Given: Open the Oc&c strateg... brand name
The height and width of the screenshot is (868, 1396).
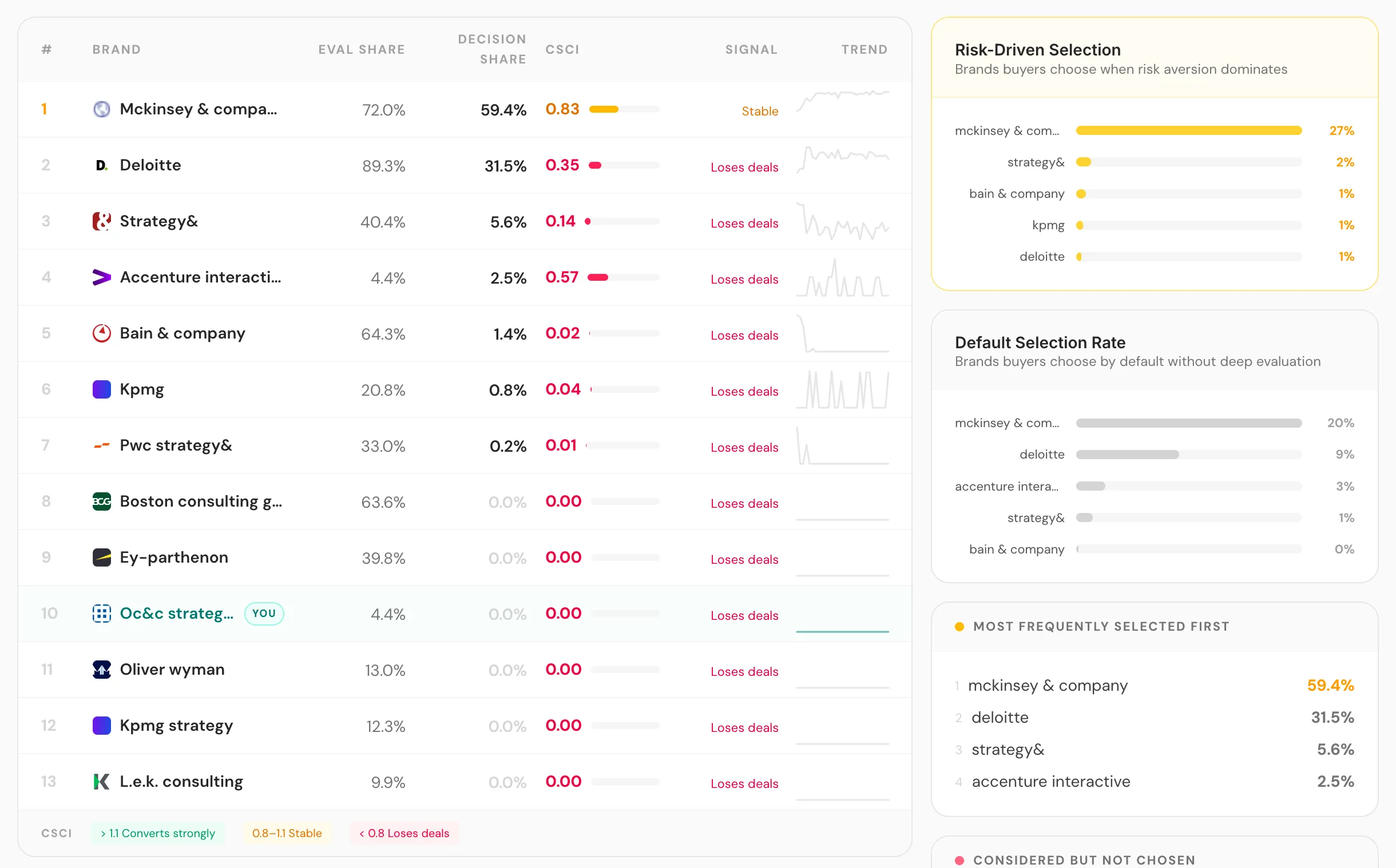Looking at the screenshot, I should click(177, 613).
